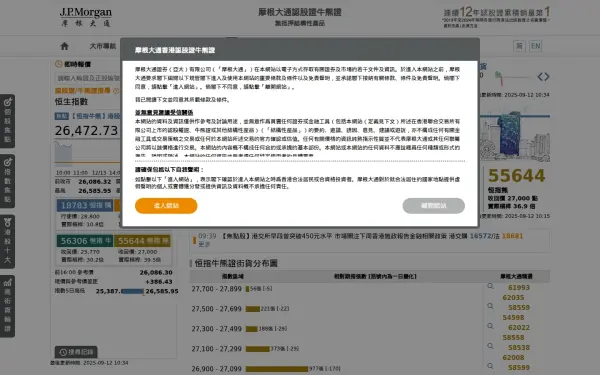Screen dimensions: 600x375
Task: Open JPM selection code 58559
Action: [x=519, y=308]
